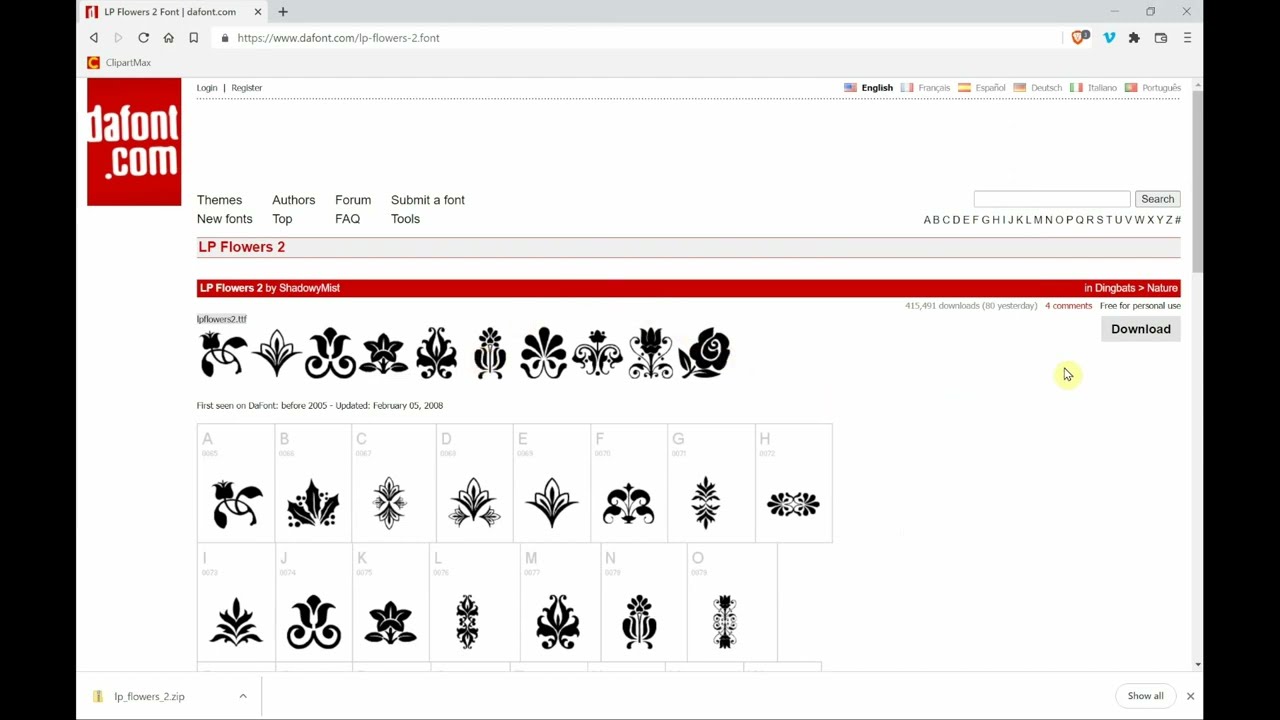Viewport: 1280px width, 720px height.
Task: Switch site language to Italiano
Action: click(x=1093, y=88)
